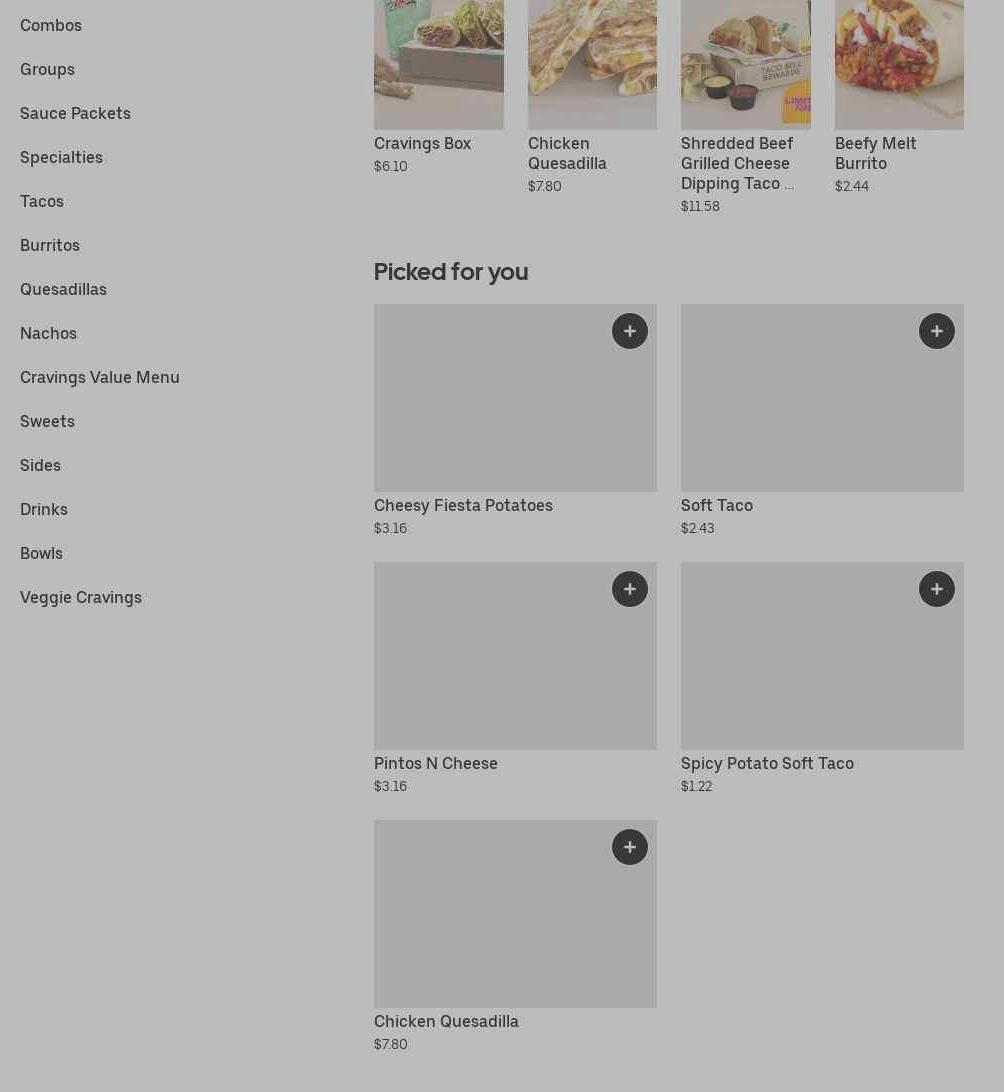
Task: Add Pintos N Cheese with plus icon
Action: tap(630, 589)
